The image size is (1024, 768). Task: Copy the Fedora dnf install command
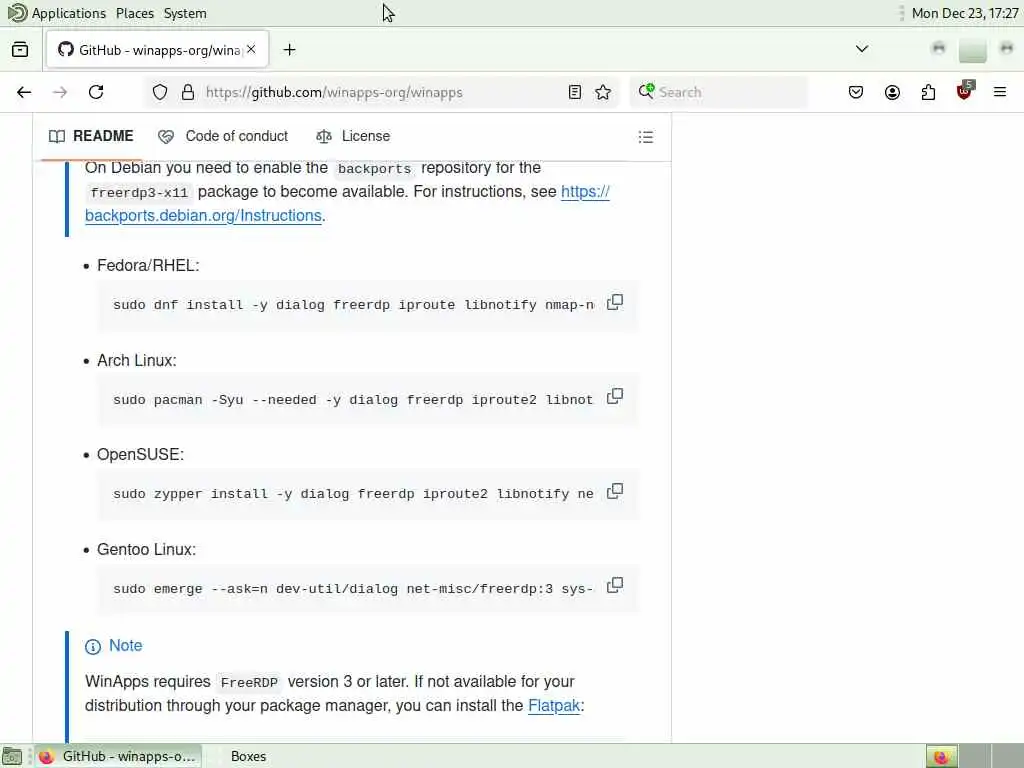(x=615, y=302)
